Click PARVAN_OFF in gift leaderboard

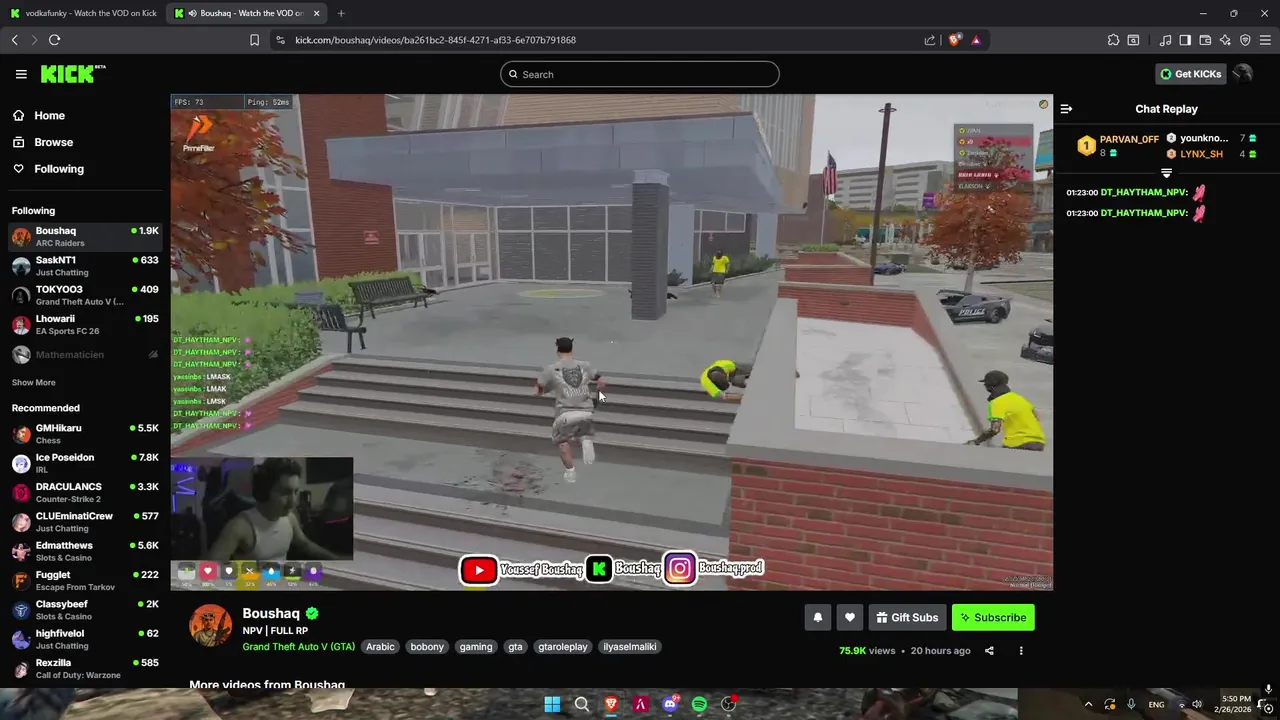coord(1129,139)
